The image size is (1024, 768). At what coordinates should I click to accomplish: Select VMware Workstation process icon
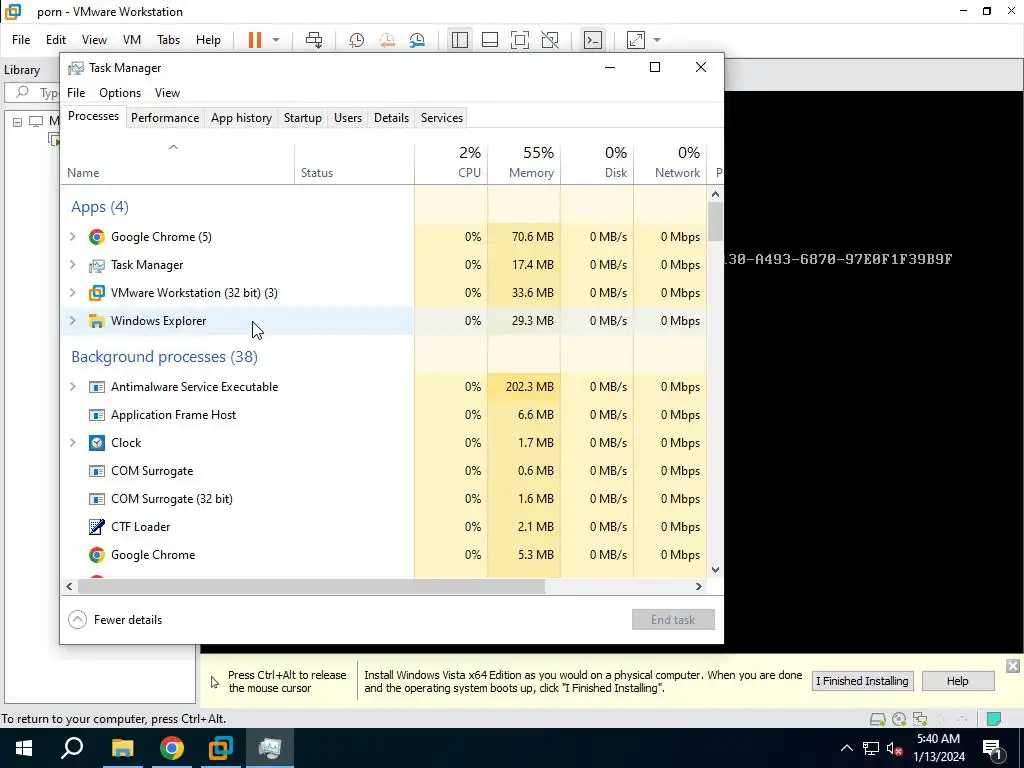[x=97, y=293]
